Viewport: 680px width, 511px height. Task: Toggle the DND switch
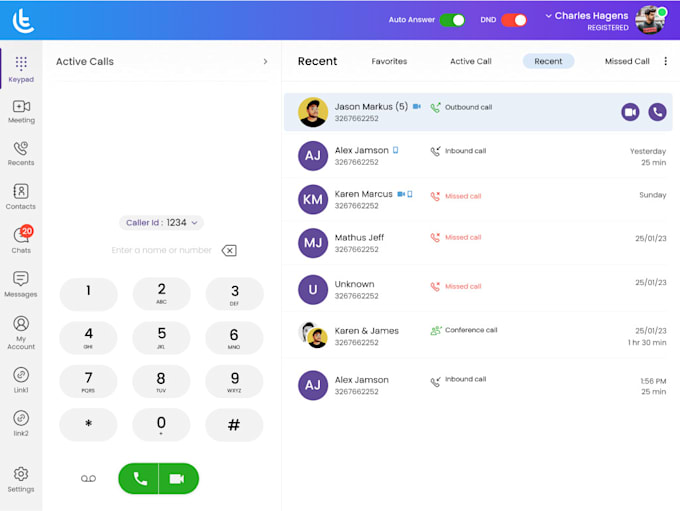(514, 20)
